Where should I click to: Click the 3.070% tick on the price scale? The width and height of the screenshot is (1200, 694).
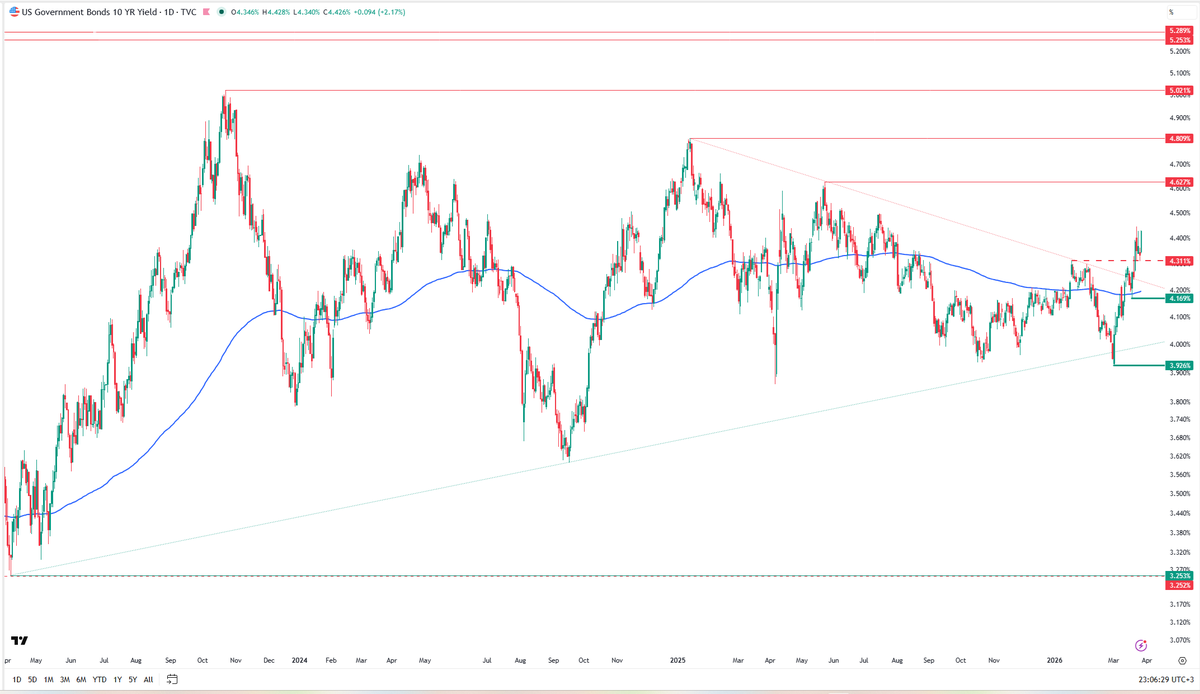tap(1179, 641)
